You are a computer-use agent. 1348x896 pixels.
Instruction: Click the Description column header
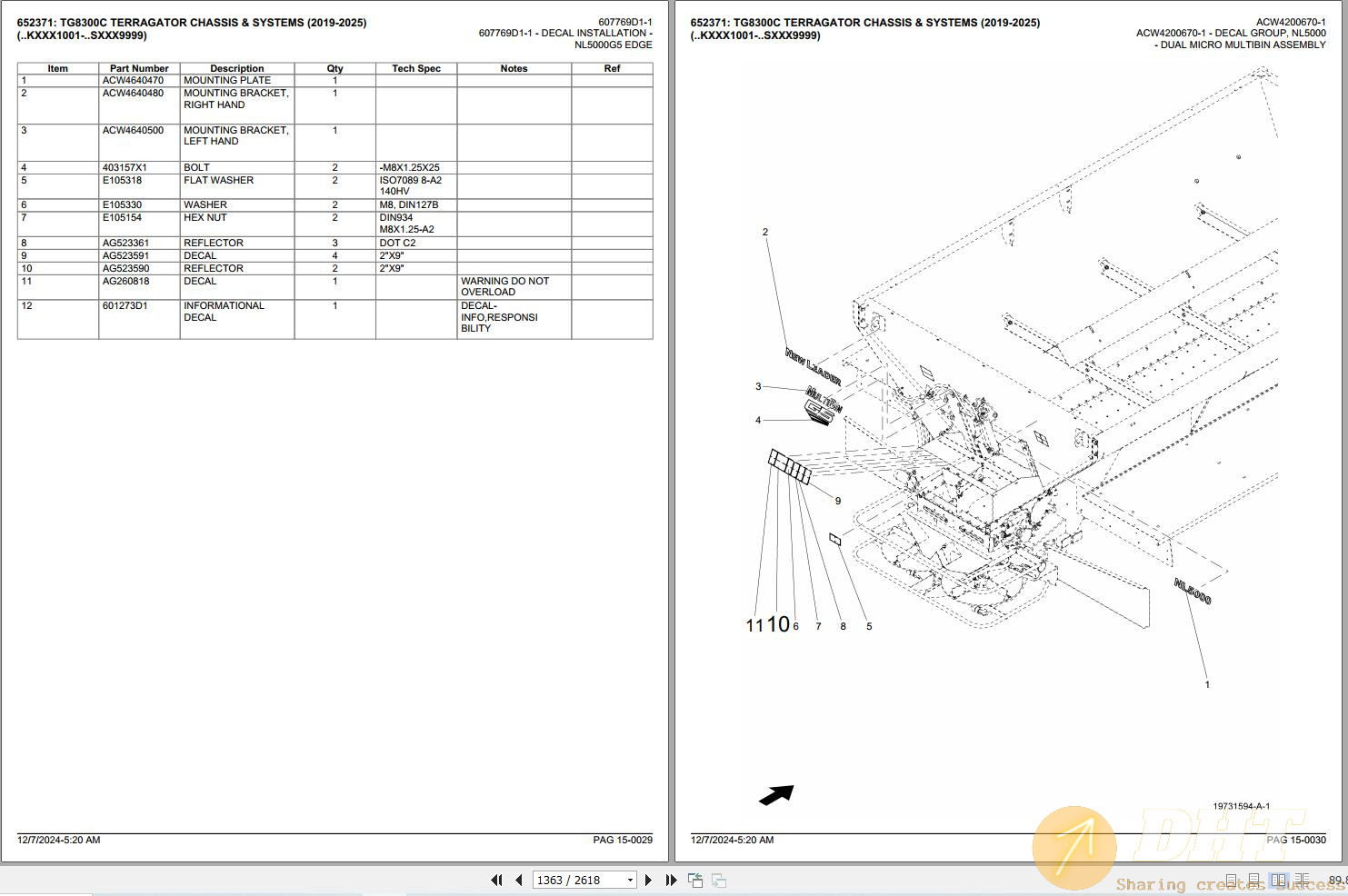click(x=237, y=68)
